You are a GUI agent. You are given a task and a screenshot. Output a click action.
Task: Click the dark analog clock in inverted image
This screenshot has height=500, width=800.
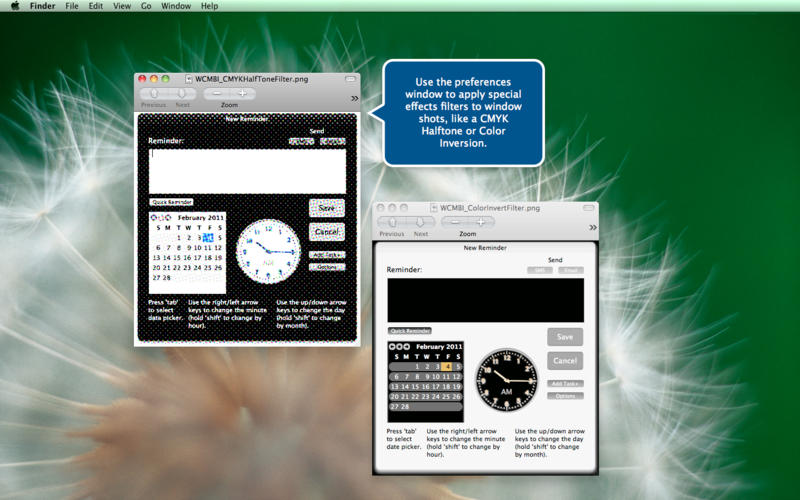pyautogui.click(x=507, y=380)
